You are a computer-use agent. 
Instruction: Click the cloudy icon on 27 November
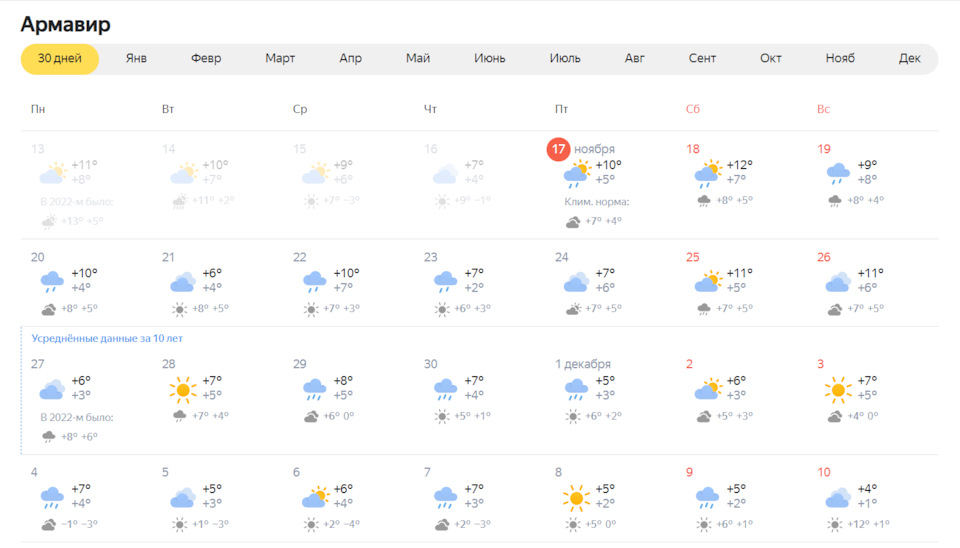(x=52, y=389)
